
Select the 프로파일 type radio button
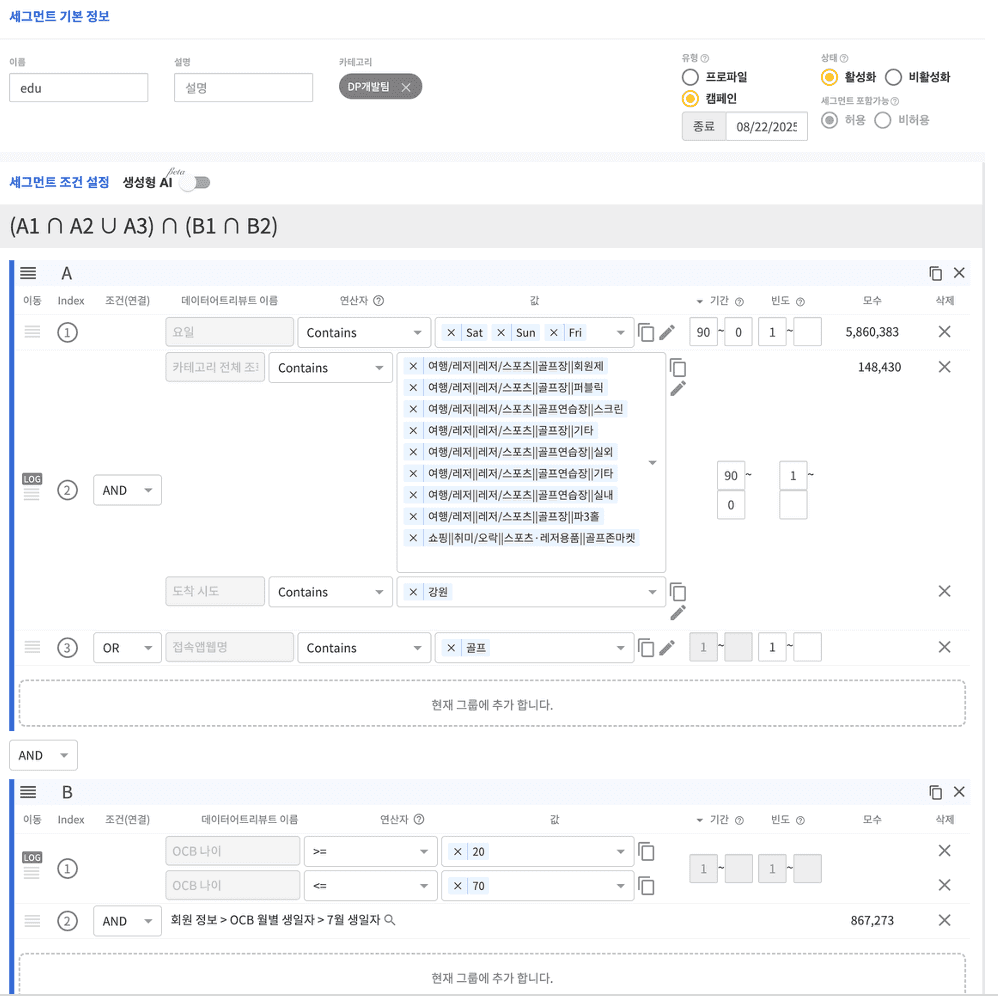coord(690,77)
